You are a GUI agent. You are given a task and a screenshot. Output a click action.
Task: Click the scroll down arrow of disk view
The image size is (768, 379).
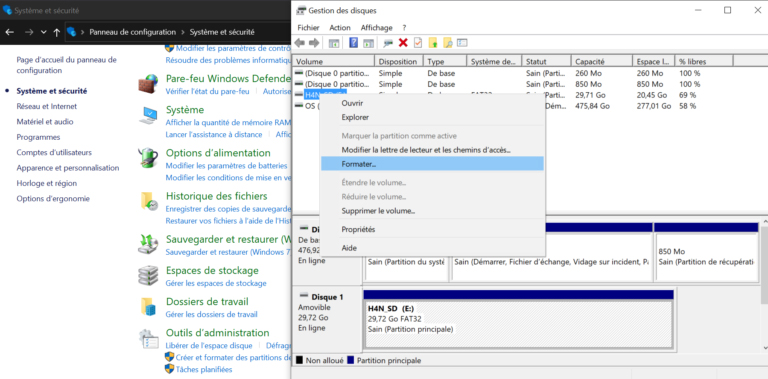click(764, 347)
